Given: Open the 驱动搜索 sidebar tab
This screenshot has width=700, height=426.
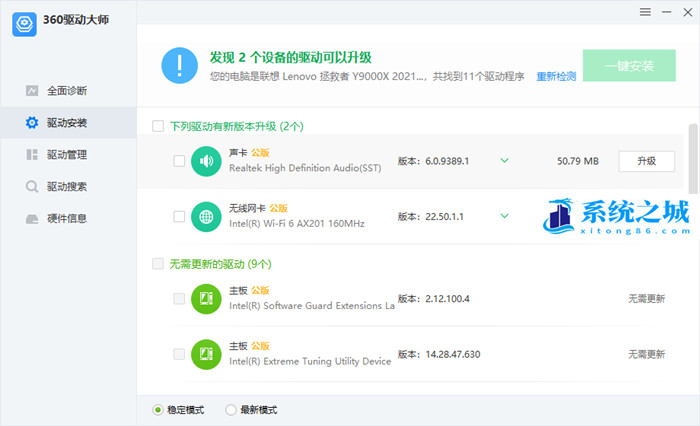Looking at the screenshot, I should 68,186.
